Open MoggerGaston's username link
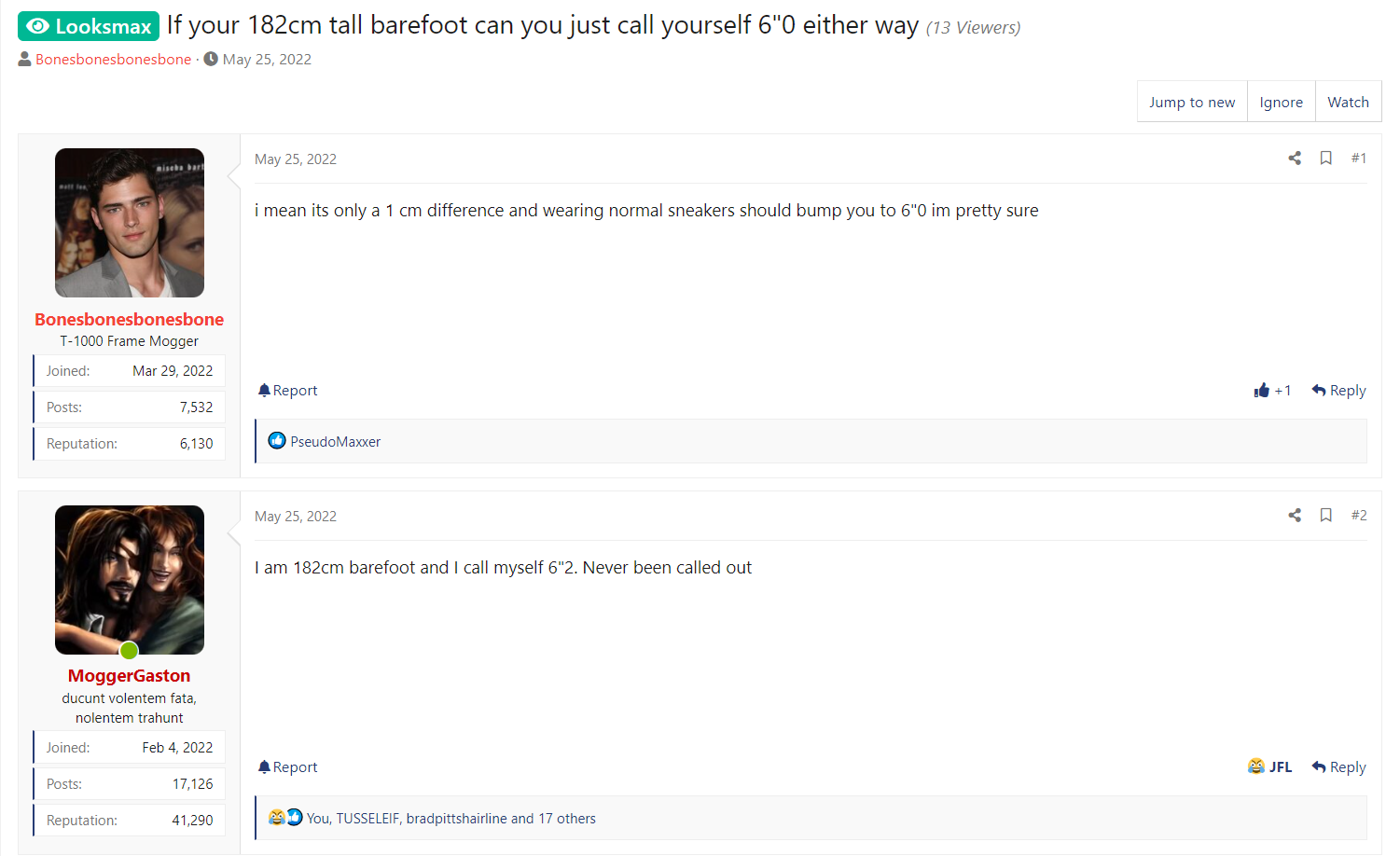1400x856 pixels. (x=129, y=676)
